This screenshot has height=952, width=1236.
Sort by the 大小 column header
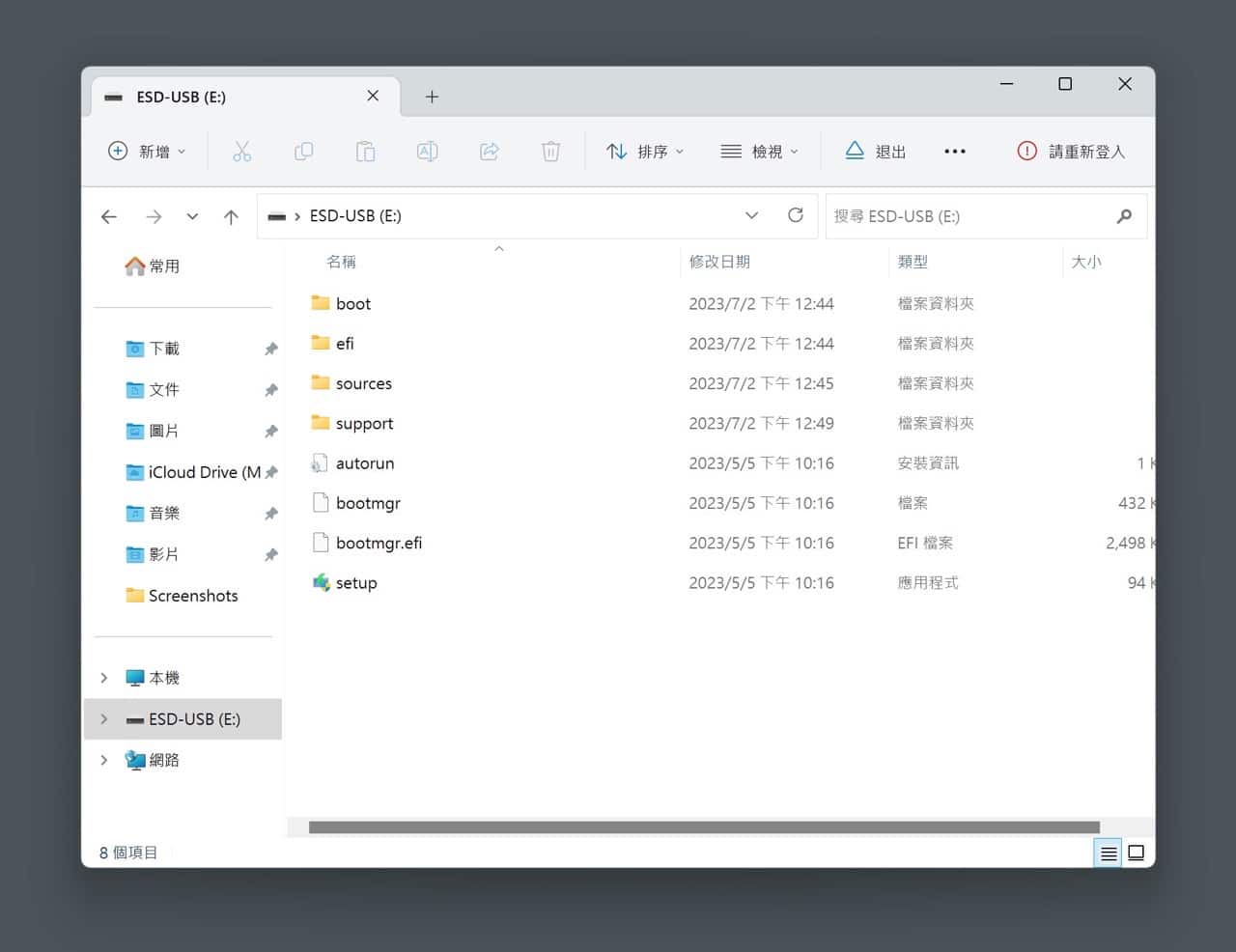point(1086,262)
